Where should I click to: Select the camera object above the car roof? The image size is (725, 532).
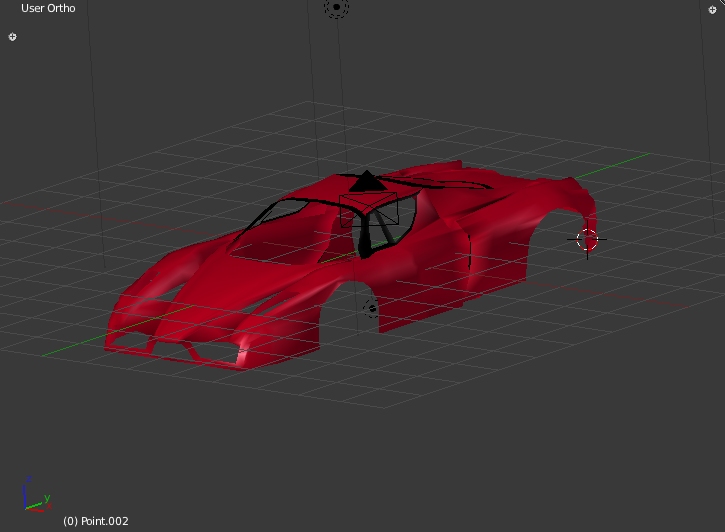(369, 200)
